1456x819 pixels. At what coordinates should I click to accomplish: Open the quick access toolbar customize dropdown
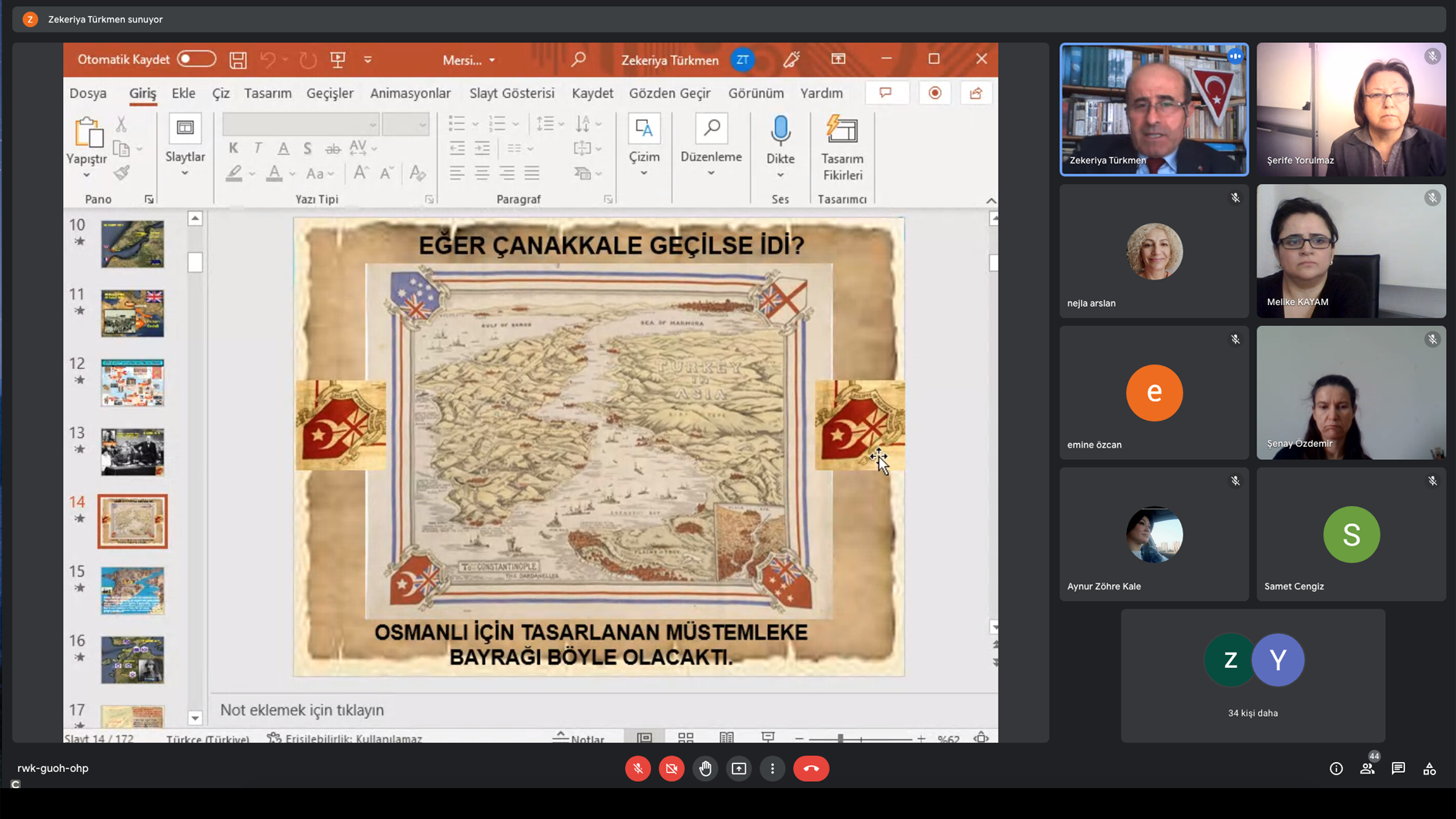367,60
